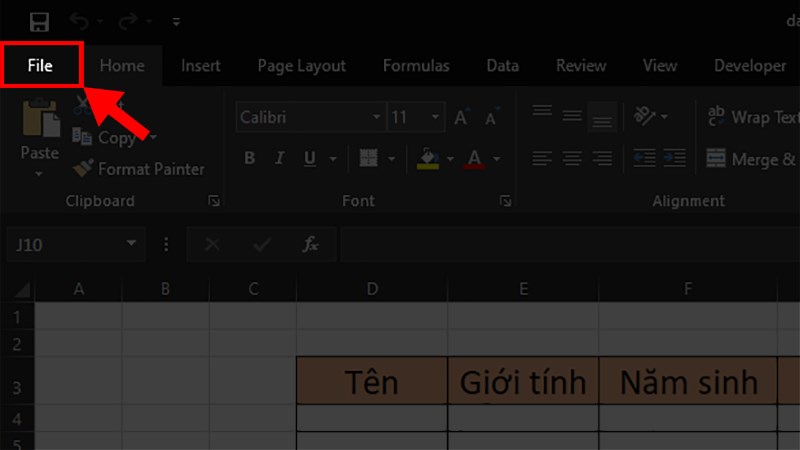Decrease the indent

click(644, 158)
